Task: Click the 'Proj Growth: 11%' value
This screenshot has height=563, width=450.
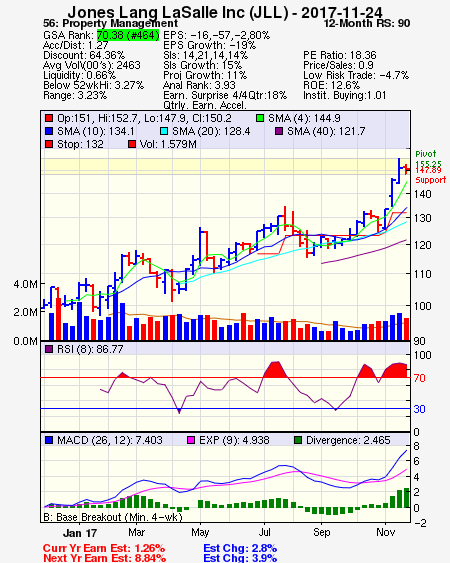Action: [205, 75]
